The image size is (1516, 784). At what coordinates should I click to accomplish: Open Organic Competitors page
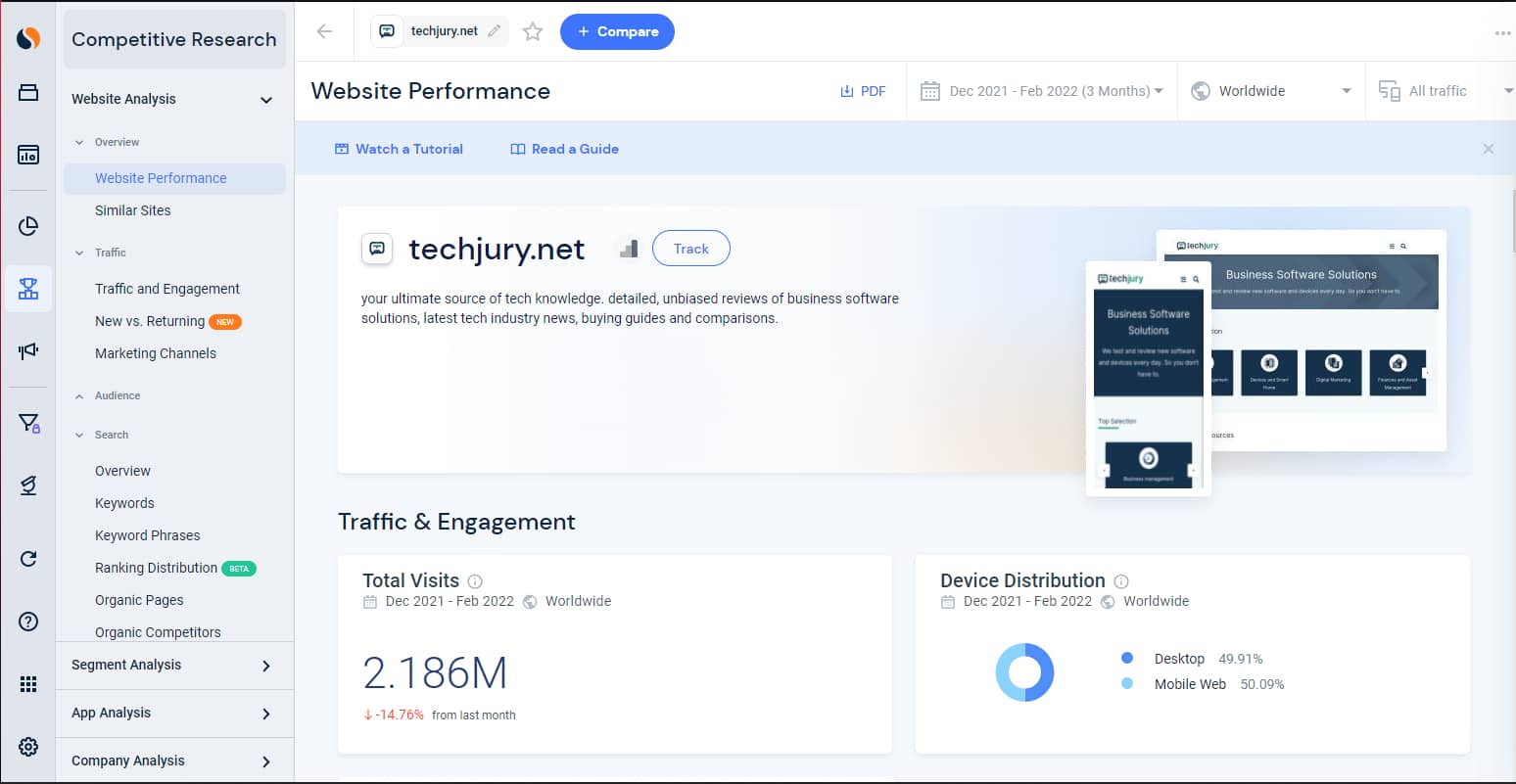[x=158, y=632]
